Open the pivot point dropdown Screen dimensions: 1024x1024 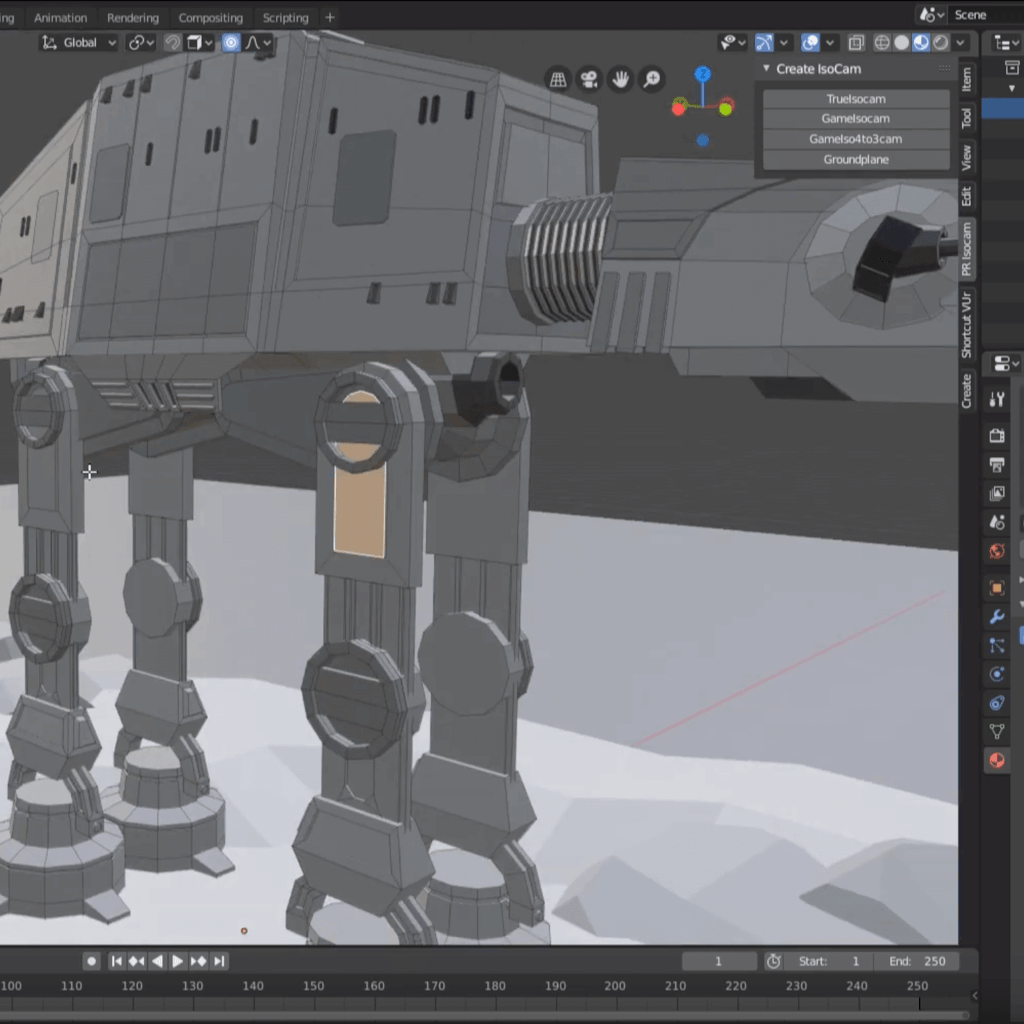(141, 43)
